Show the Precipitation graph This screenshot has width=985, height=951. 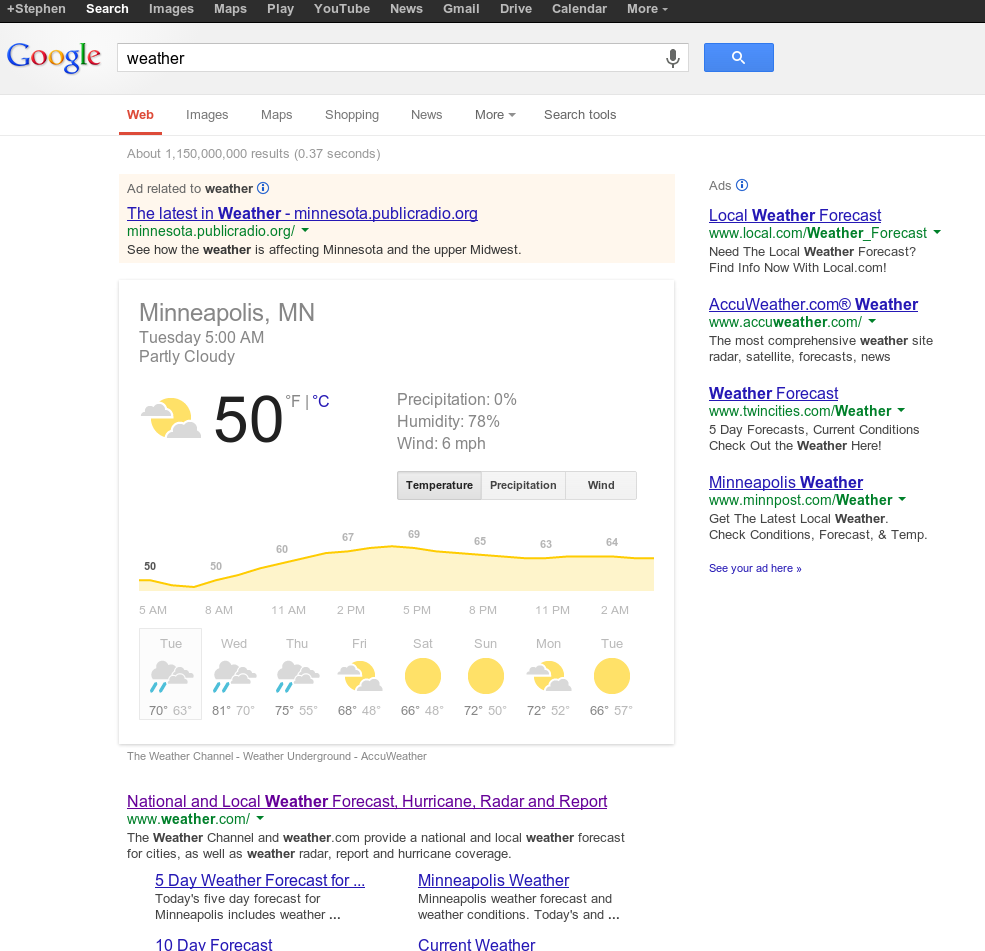[x=523, y=486]
